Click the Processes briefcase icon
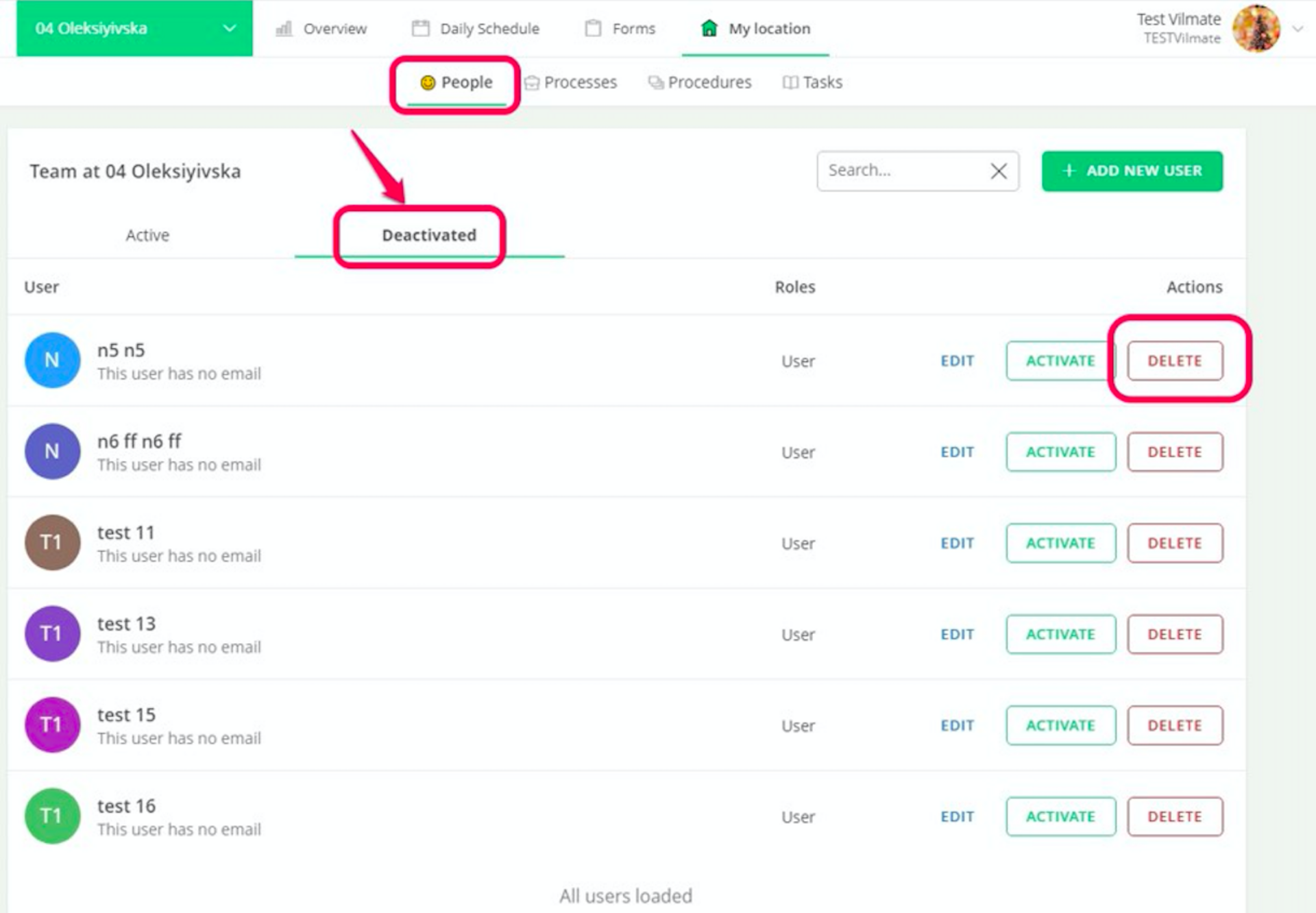This screenshot has height=913, width=1316. coord(532,83)
